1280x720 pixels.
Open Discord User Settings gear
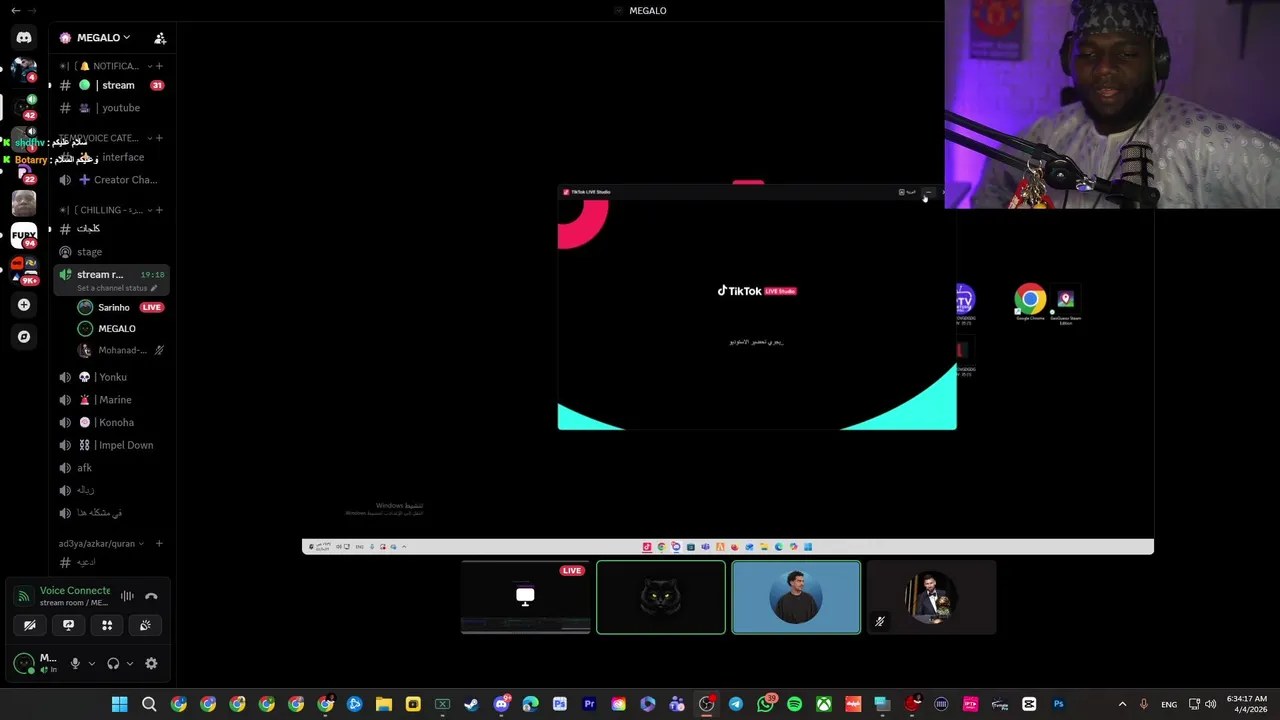pyautogui.click(x=151, y=663)
